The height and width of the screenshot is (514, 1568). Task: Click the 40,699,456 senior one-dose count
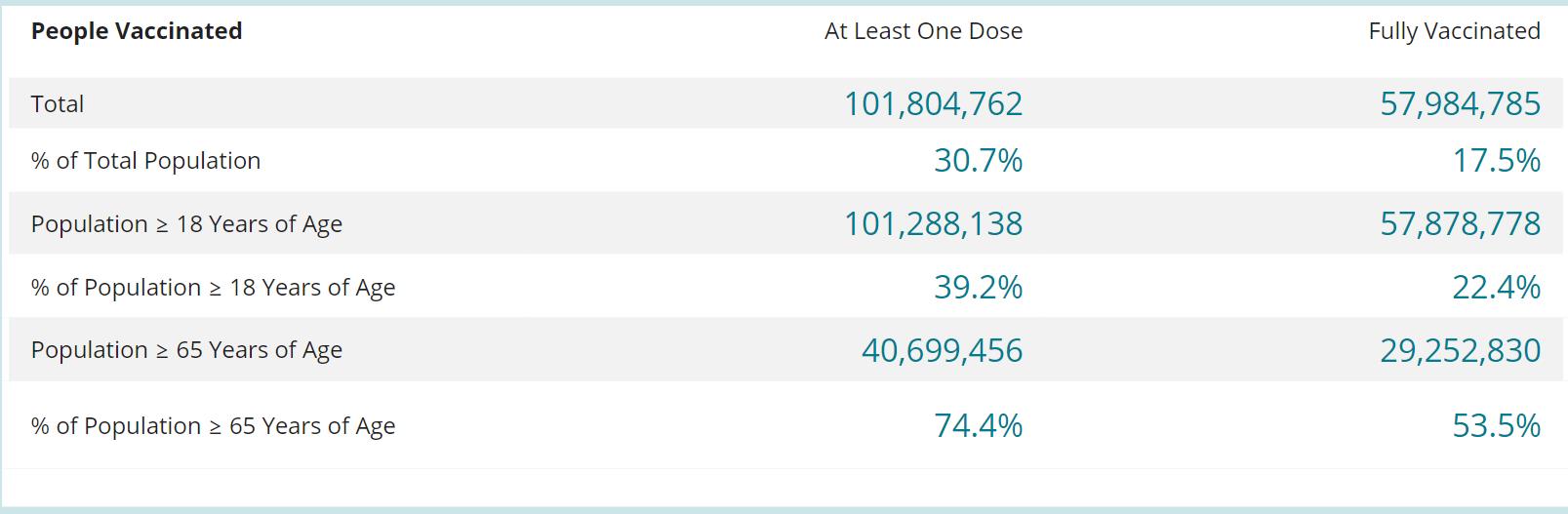point(942,350)
